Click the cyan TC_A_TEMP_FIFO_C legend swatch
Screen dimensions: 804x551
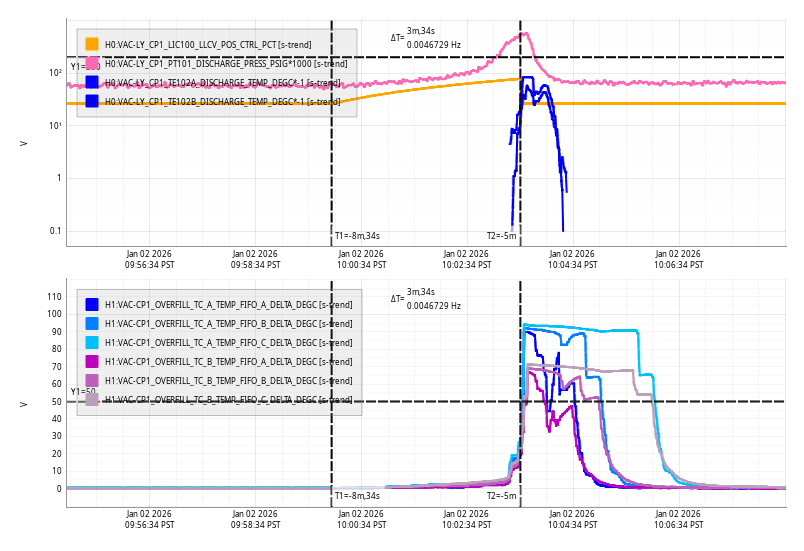[x=92, y=342]
